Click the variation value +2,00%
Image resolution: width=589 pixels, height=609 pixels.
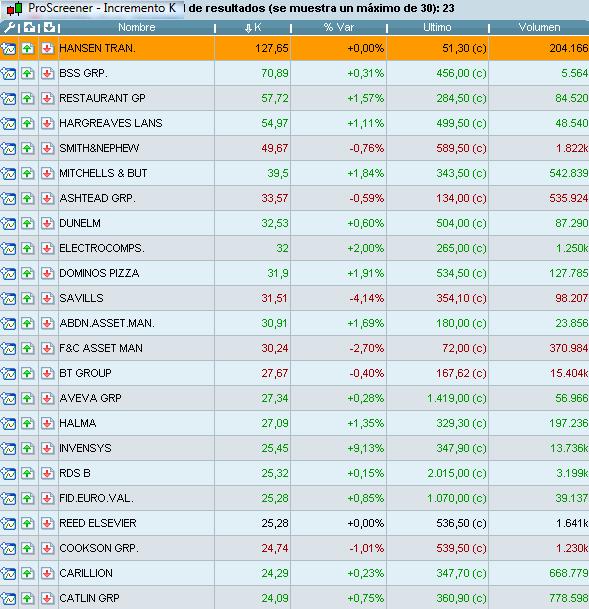(365, 249)
